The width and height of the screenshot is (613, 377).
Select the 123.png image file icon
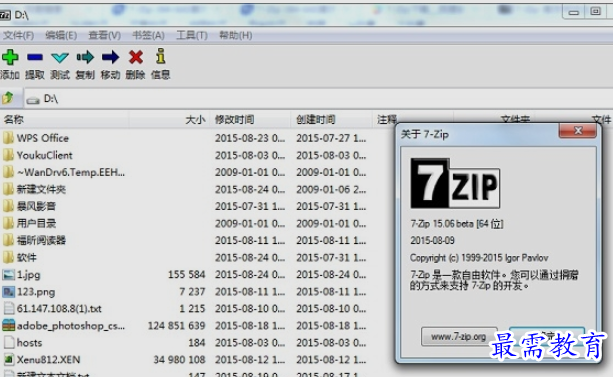coord(8,292)
